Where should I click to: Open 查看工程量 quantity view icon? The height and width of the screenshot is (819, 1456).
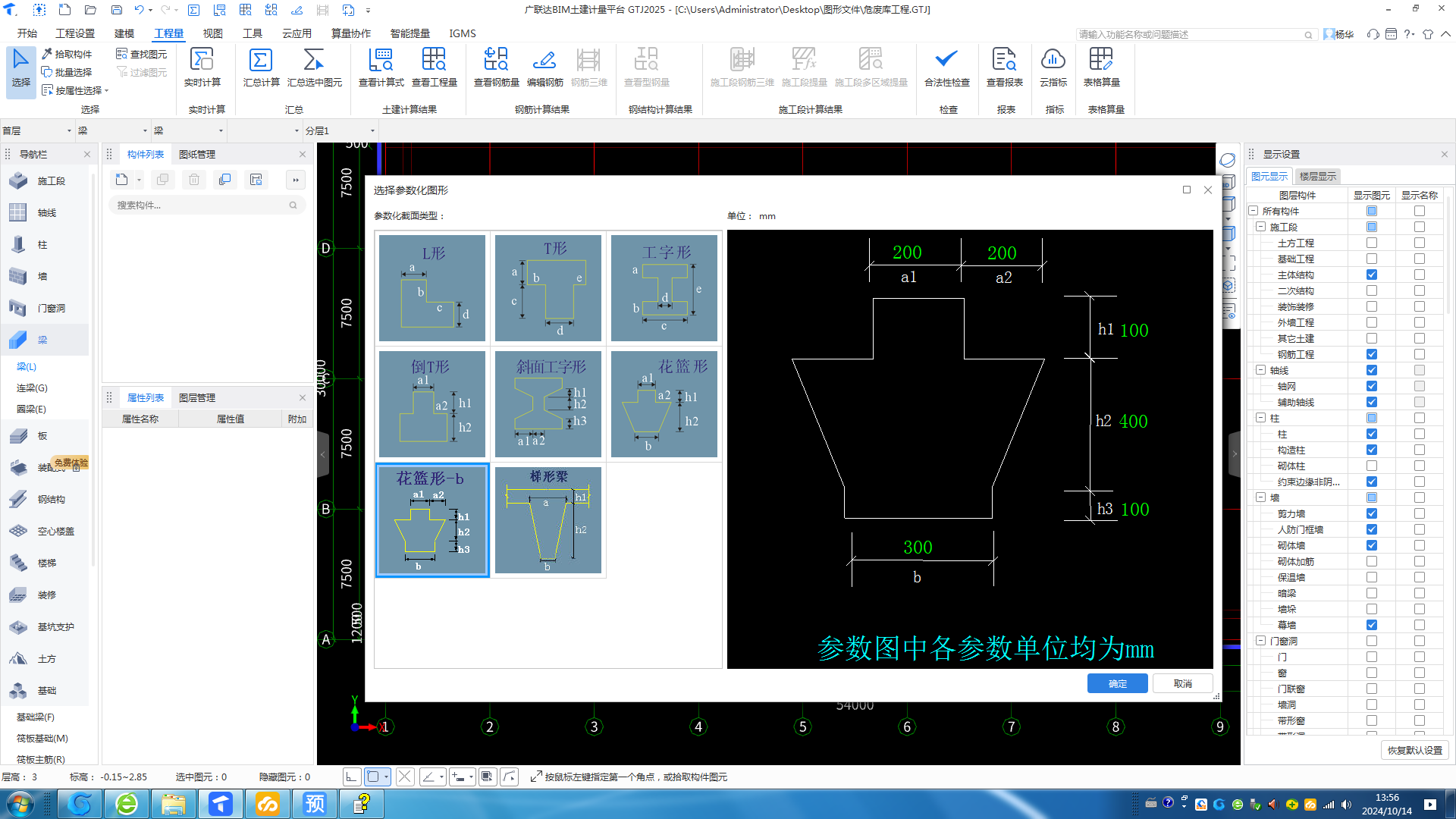click(x=434, y=60)
